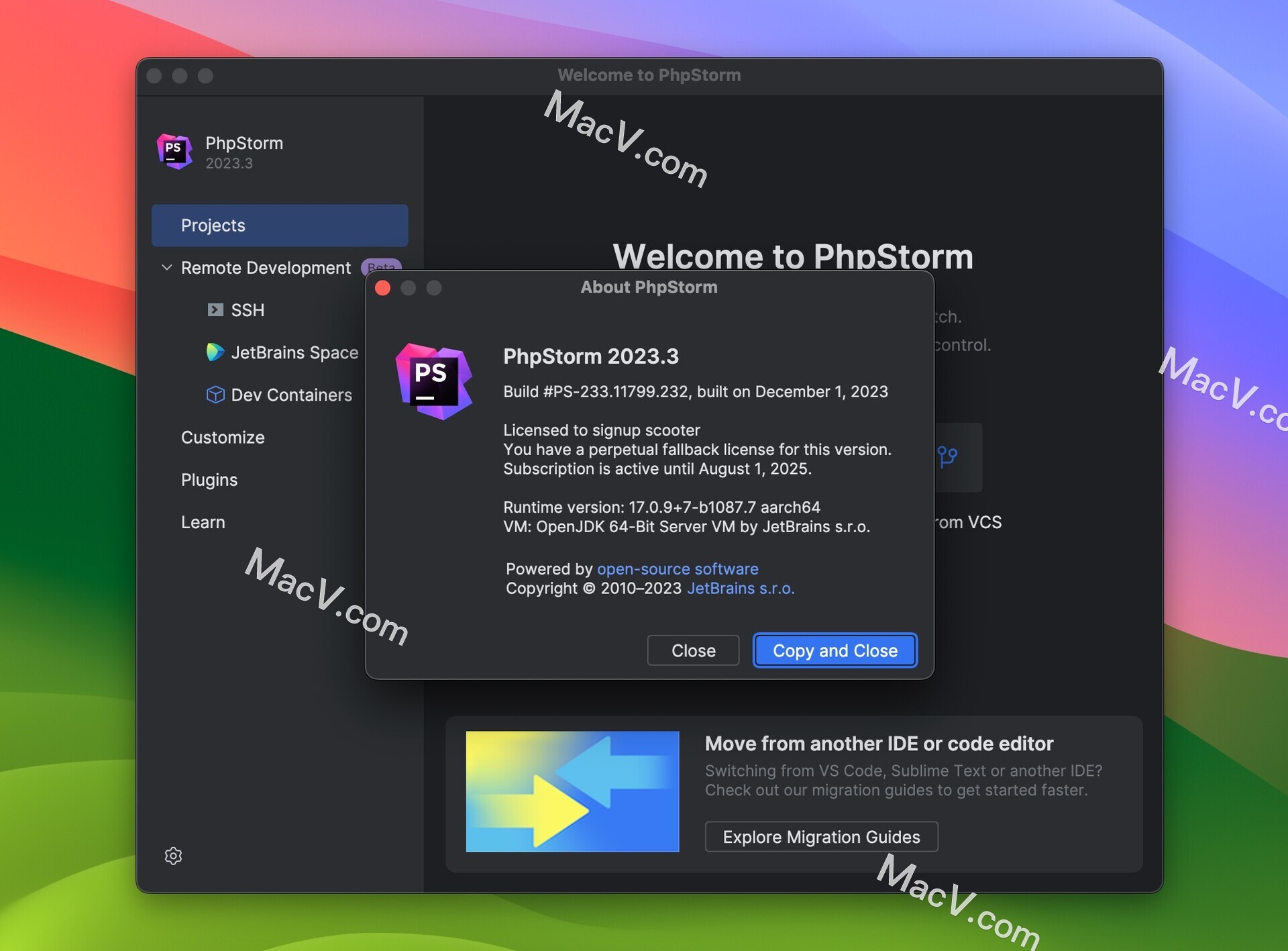Open the Plugins section
Screen dimensions: 1288x951
[209, 480]
